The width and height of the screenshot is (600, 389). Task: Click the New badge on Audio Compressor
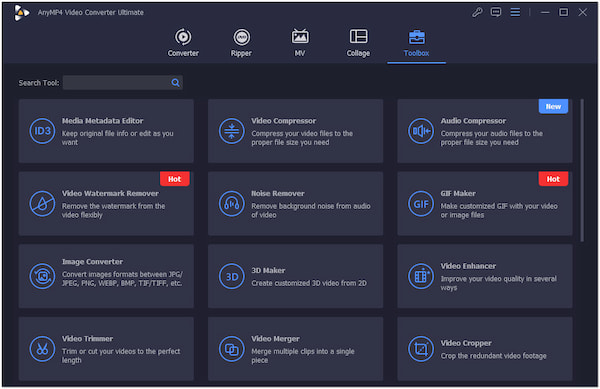tap(553, 106)
